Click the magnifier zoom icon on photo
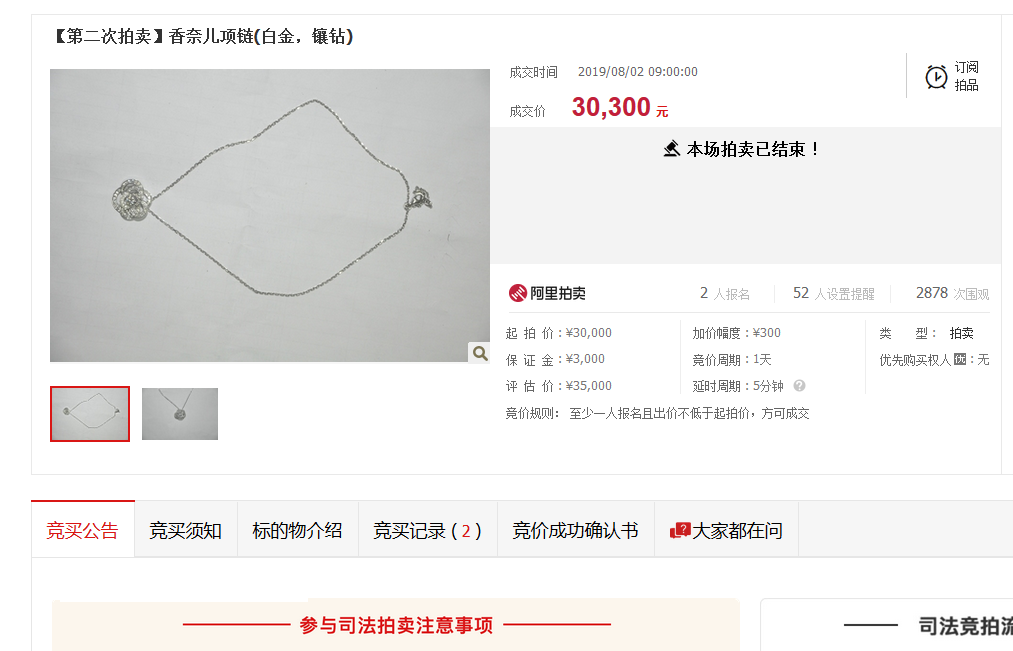 coord(479,353)
